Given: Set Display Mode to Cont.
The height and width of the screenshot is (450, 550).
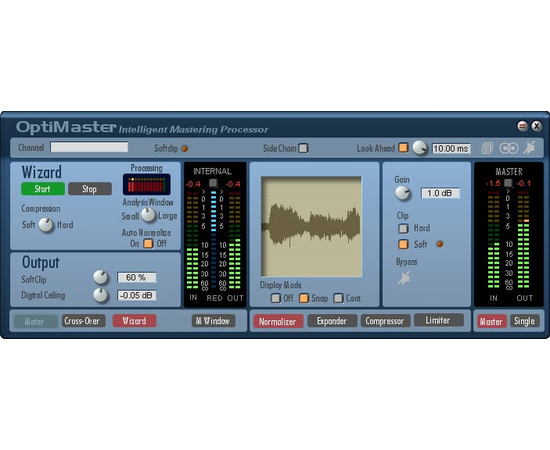Looking at the screenshot, I should click(x=338, y=298).
